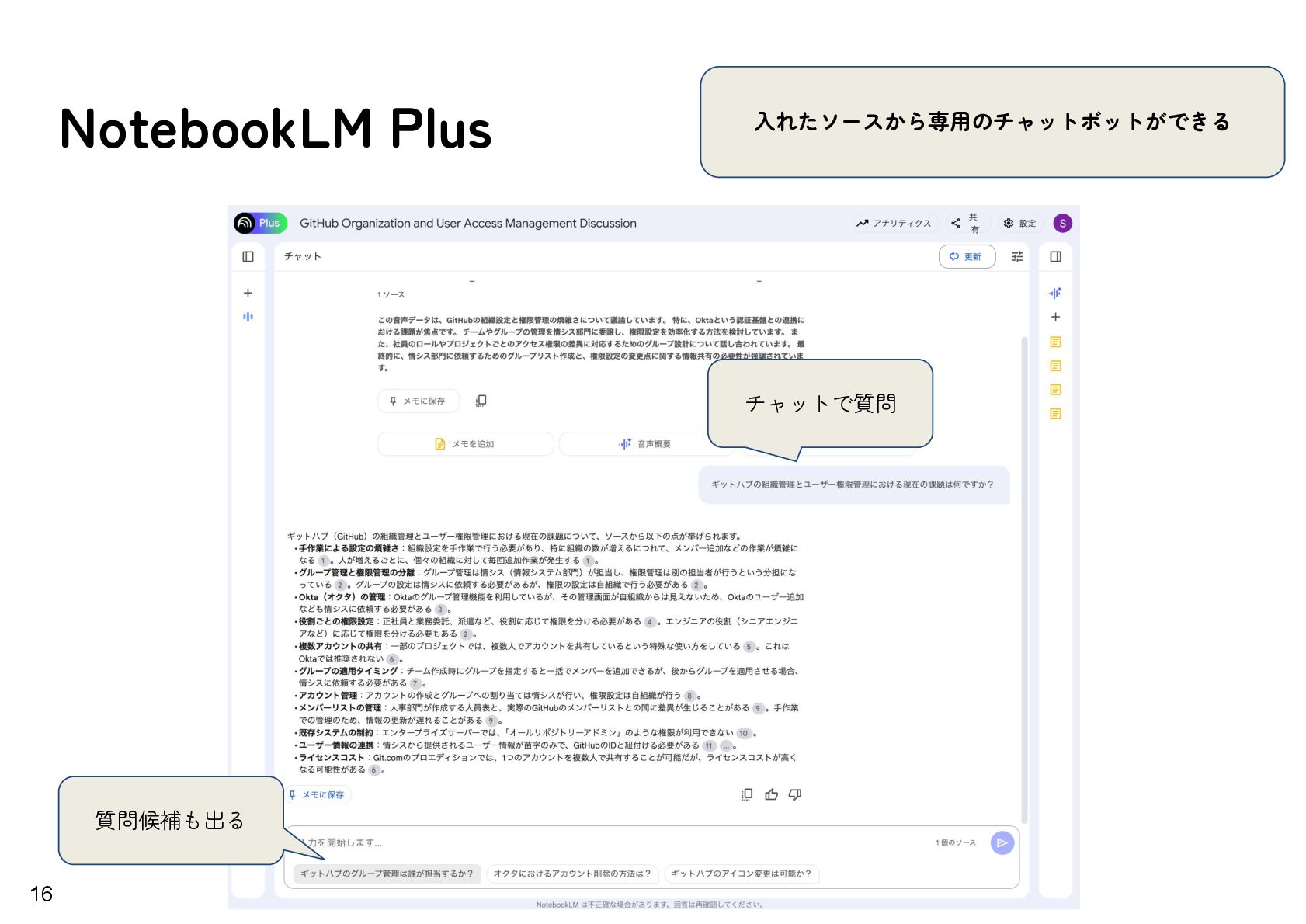Open citation number 7 in the answer

[415, 684]
